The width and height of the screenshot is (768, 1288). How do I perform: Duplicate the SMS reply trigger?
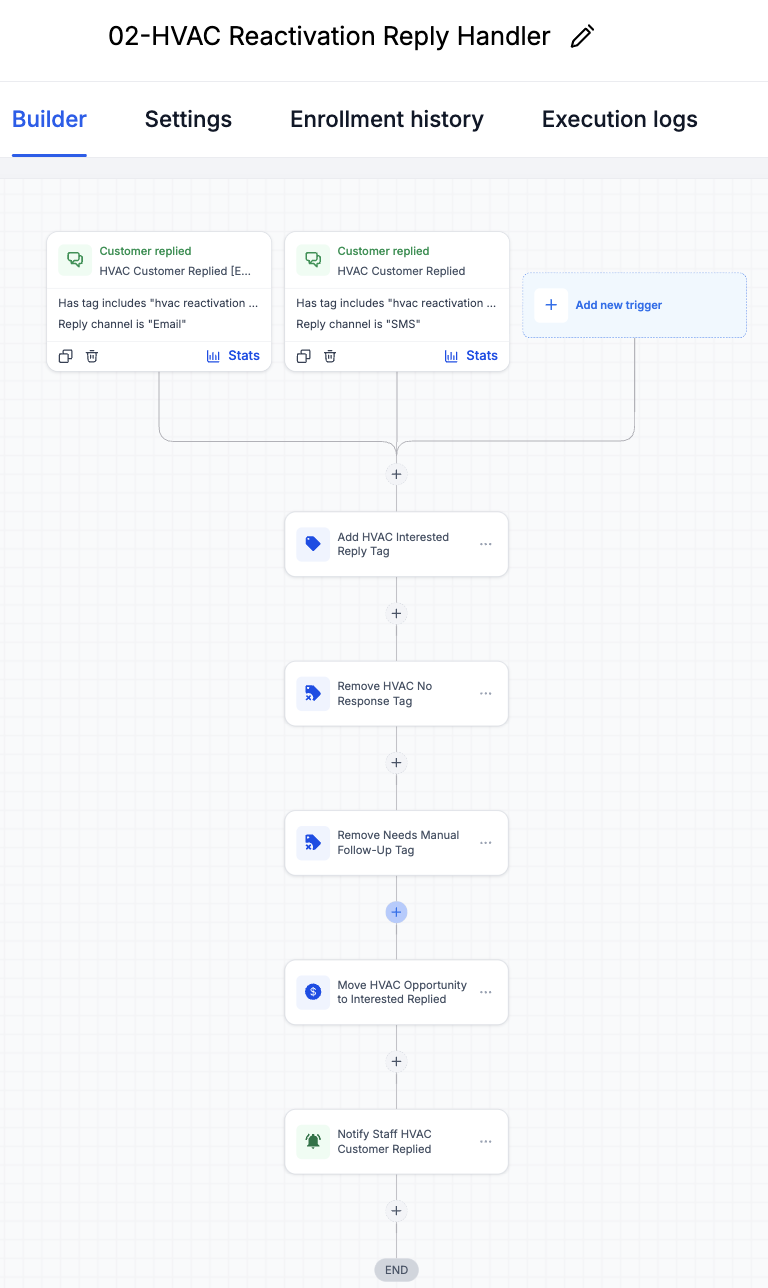pyautogui.click(x=303, y=356)
